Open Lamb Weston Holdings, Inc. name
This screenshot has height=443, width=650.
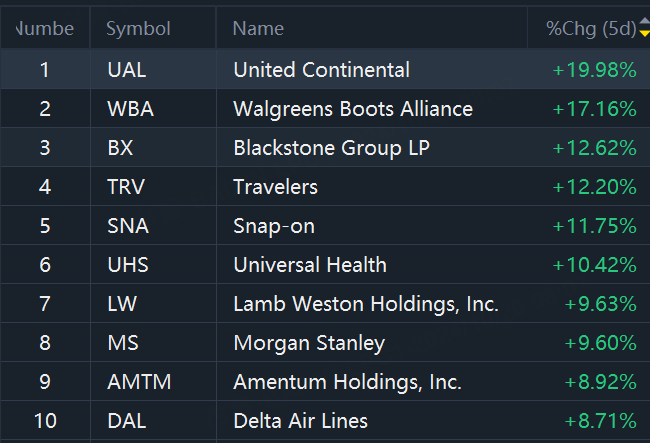[366, 304]
